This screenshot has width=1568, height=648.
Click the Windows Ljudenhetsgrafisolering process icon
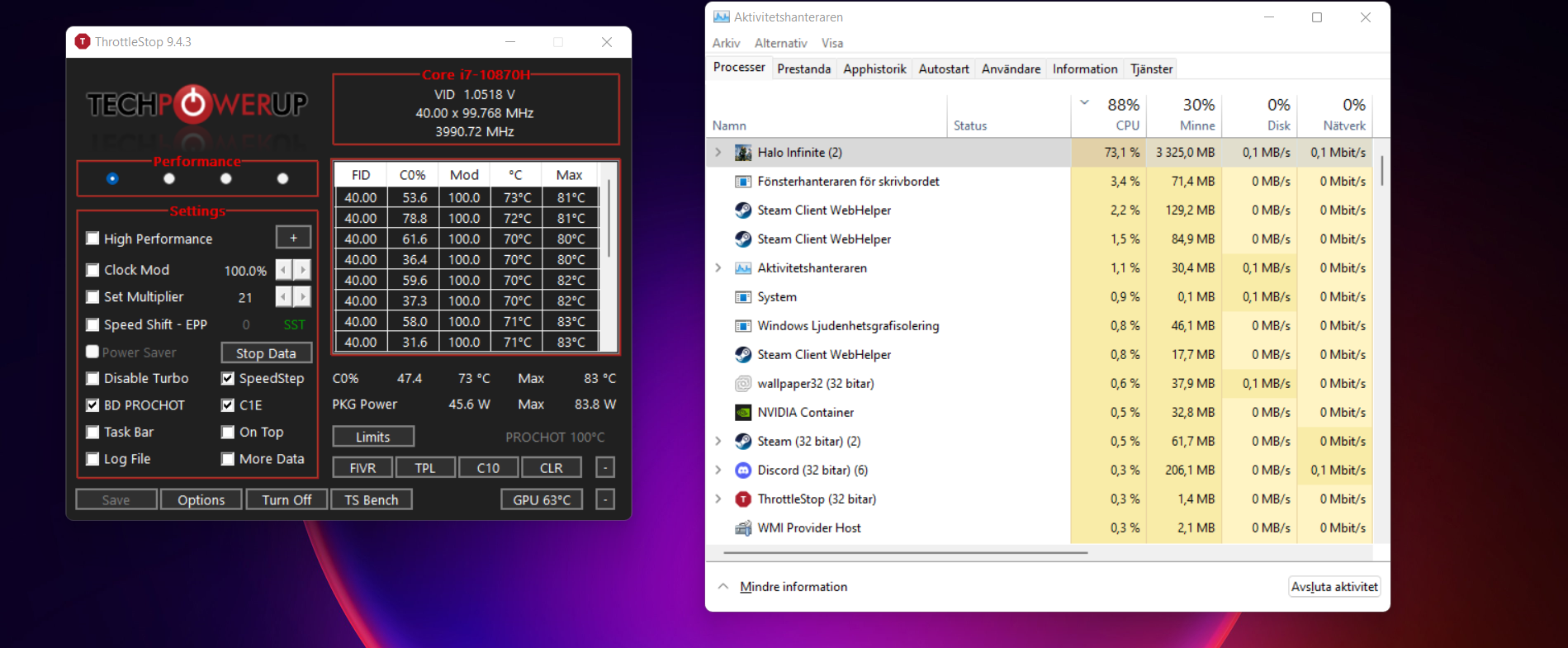[743, 326]
